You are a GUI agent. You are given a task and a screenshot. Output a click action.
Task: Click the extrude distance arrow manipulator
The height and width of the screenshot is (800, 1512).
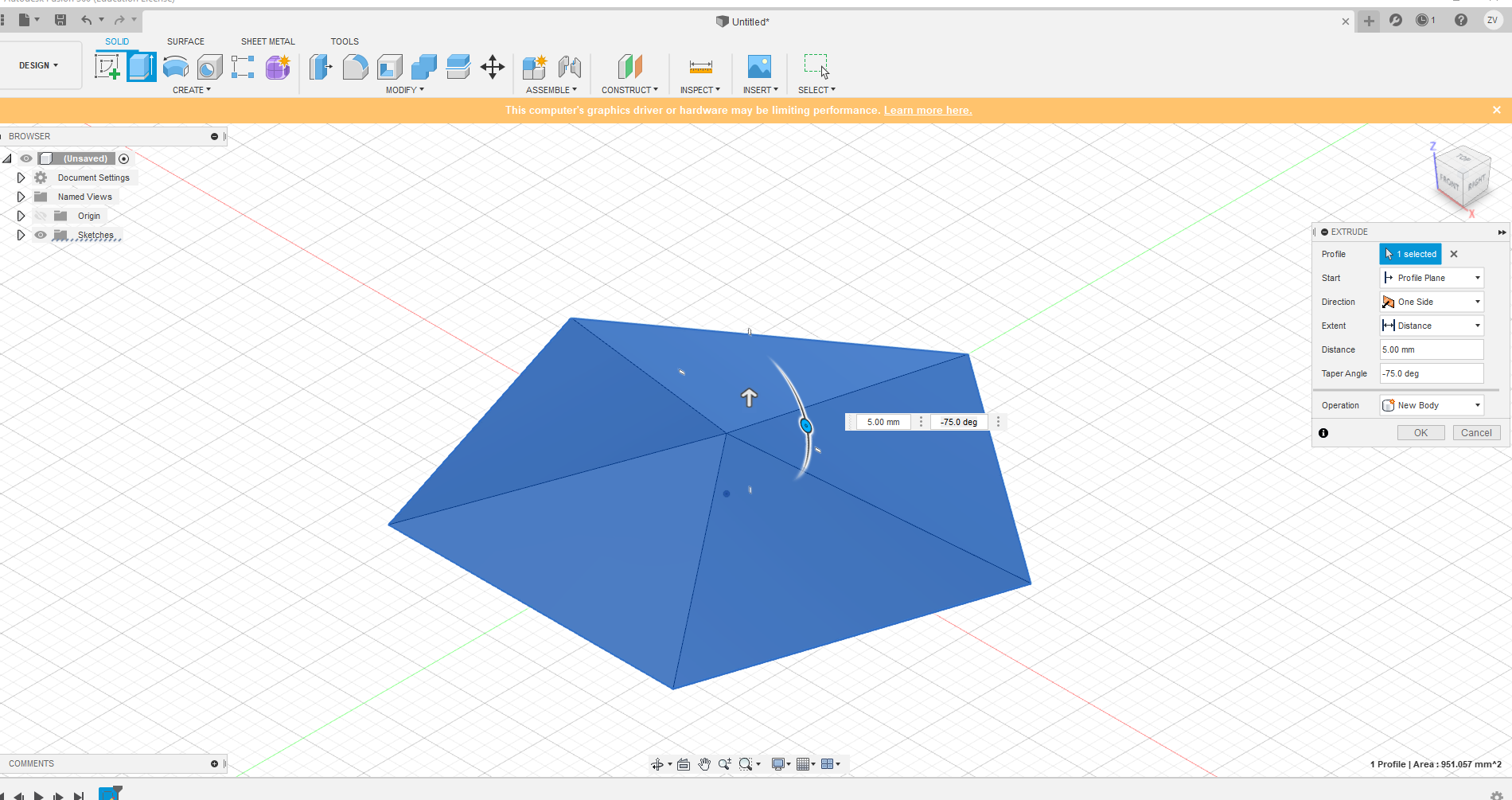(x=749, y=397)
